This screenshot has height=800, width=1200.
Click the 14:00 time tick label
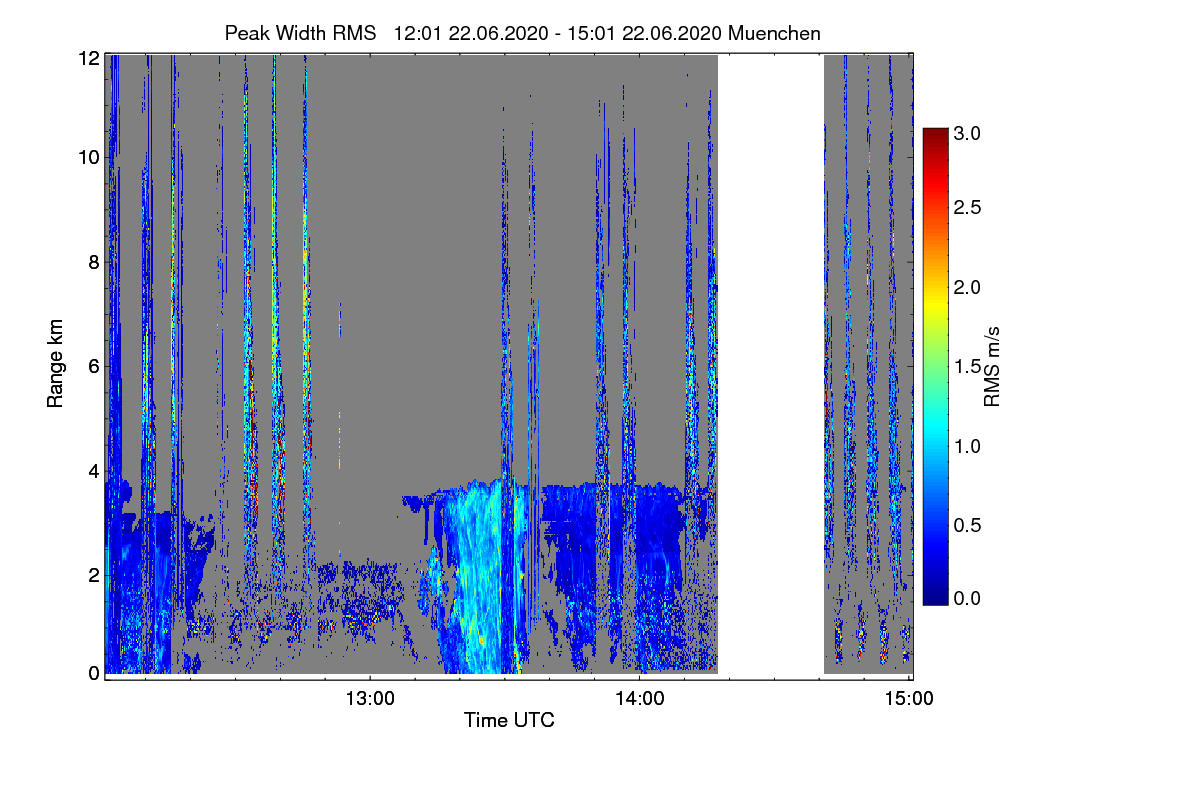point(639,698)
